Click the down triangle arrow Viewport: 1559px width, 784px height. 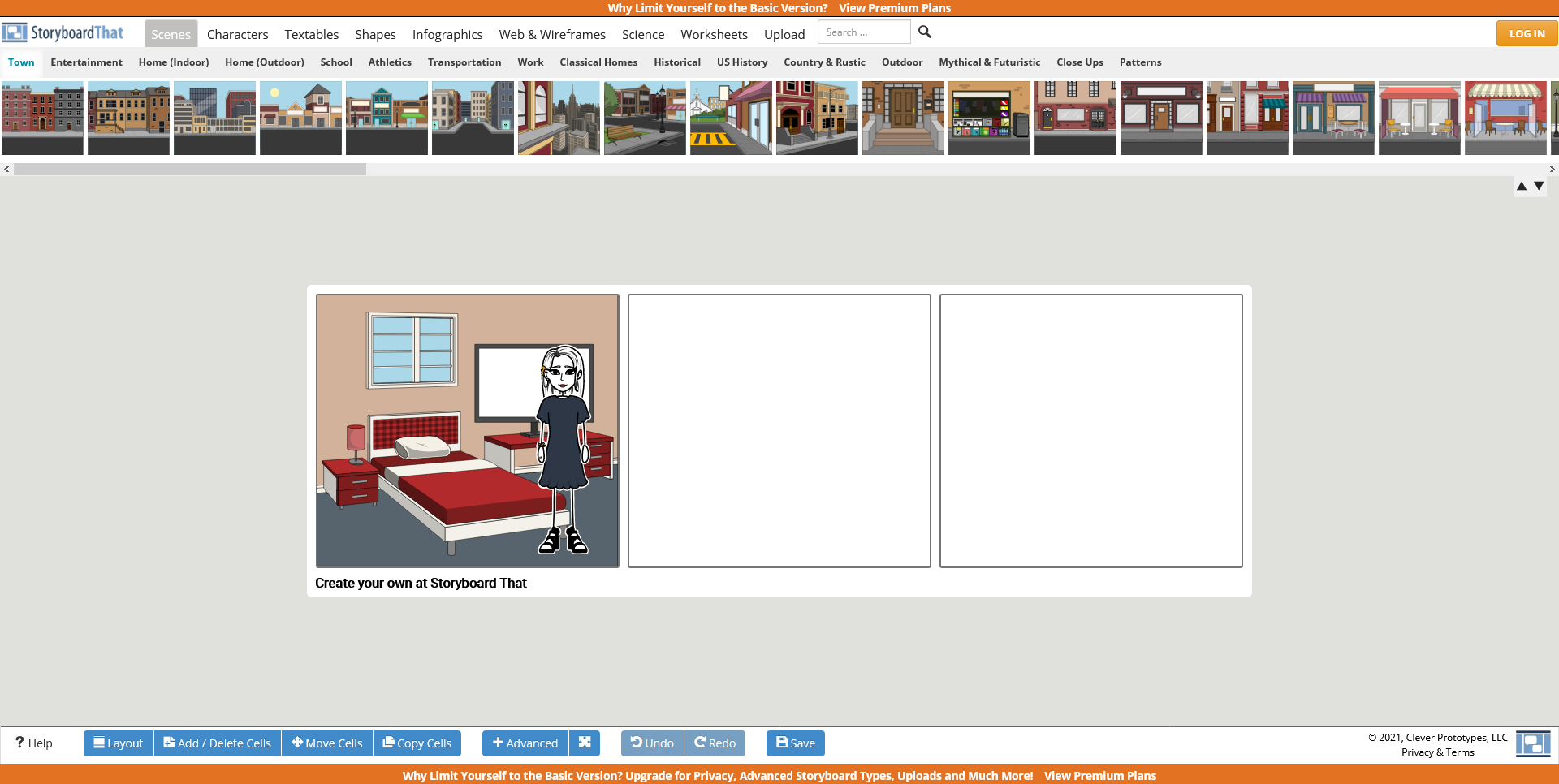click(1539, 187)
